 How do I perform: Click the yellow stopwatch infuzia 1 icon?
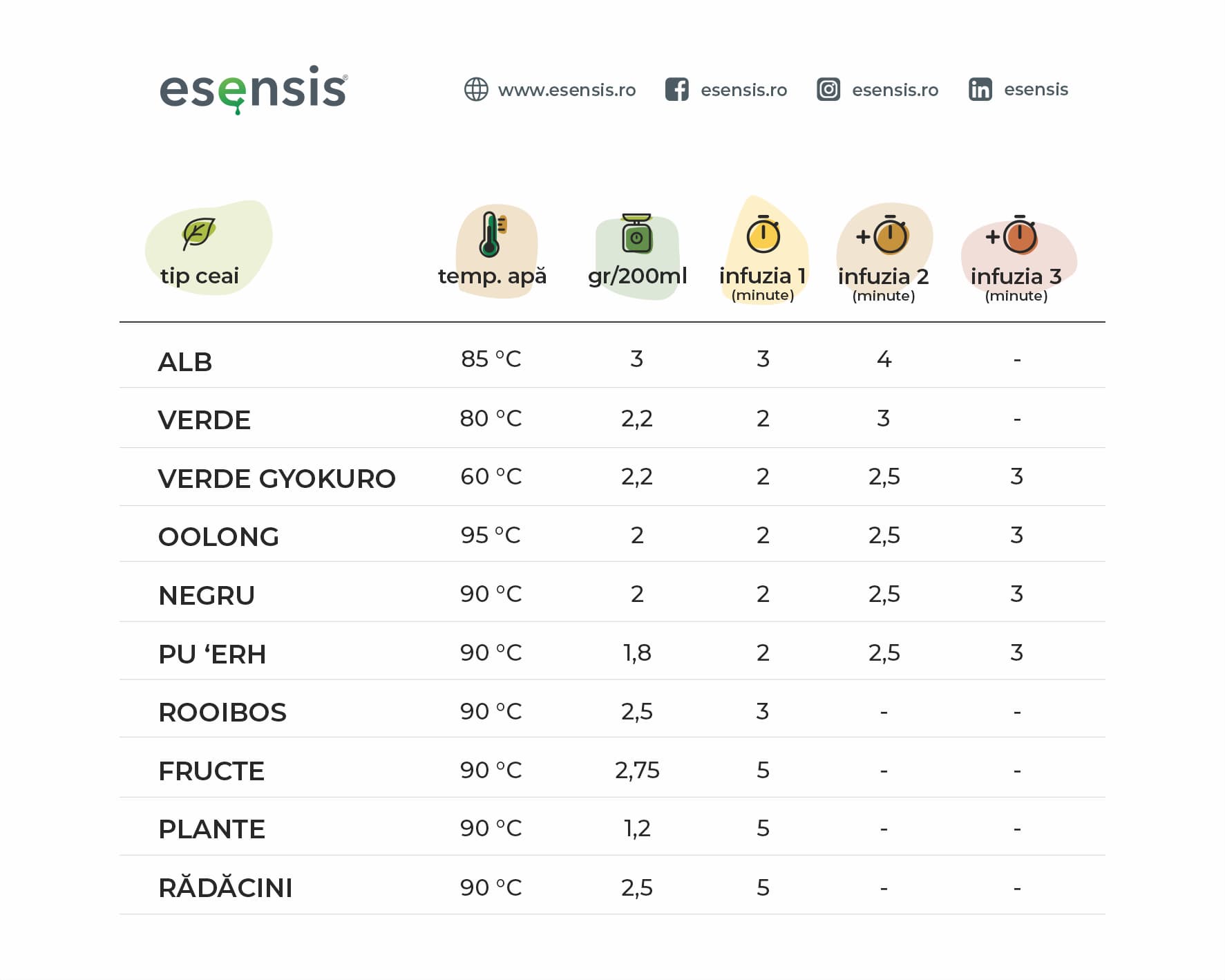click(763, 234)
